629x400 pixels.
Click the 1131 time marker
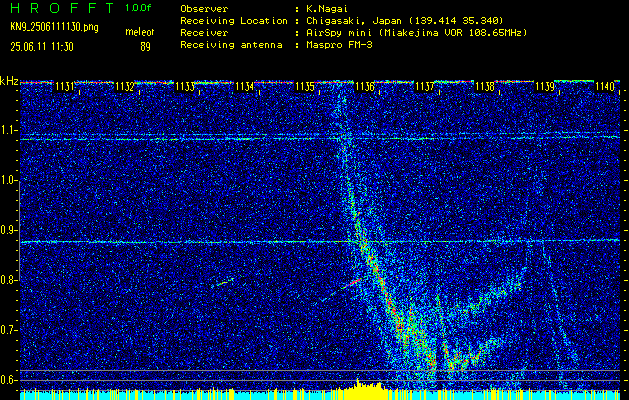[x=64, y=87]
